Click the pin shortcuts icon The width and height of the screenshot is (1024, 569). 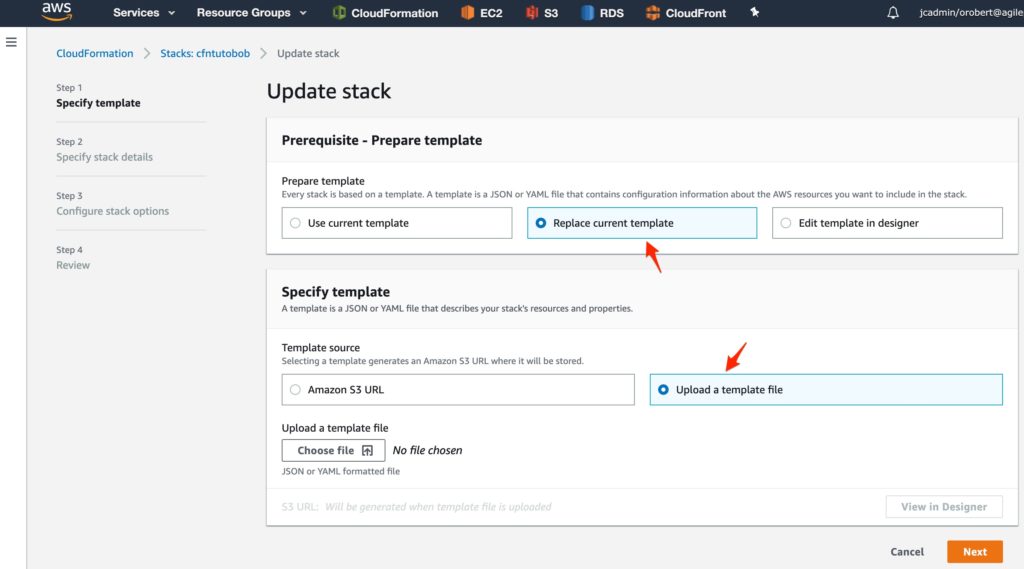[754, 12]
